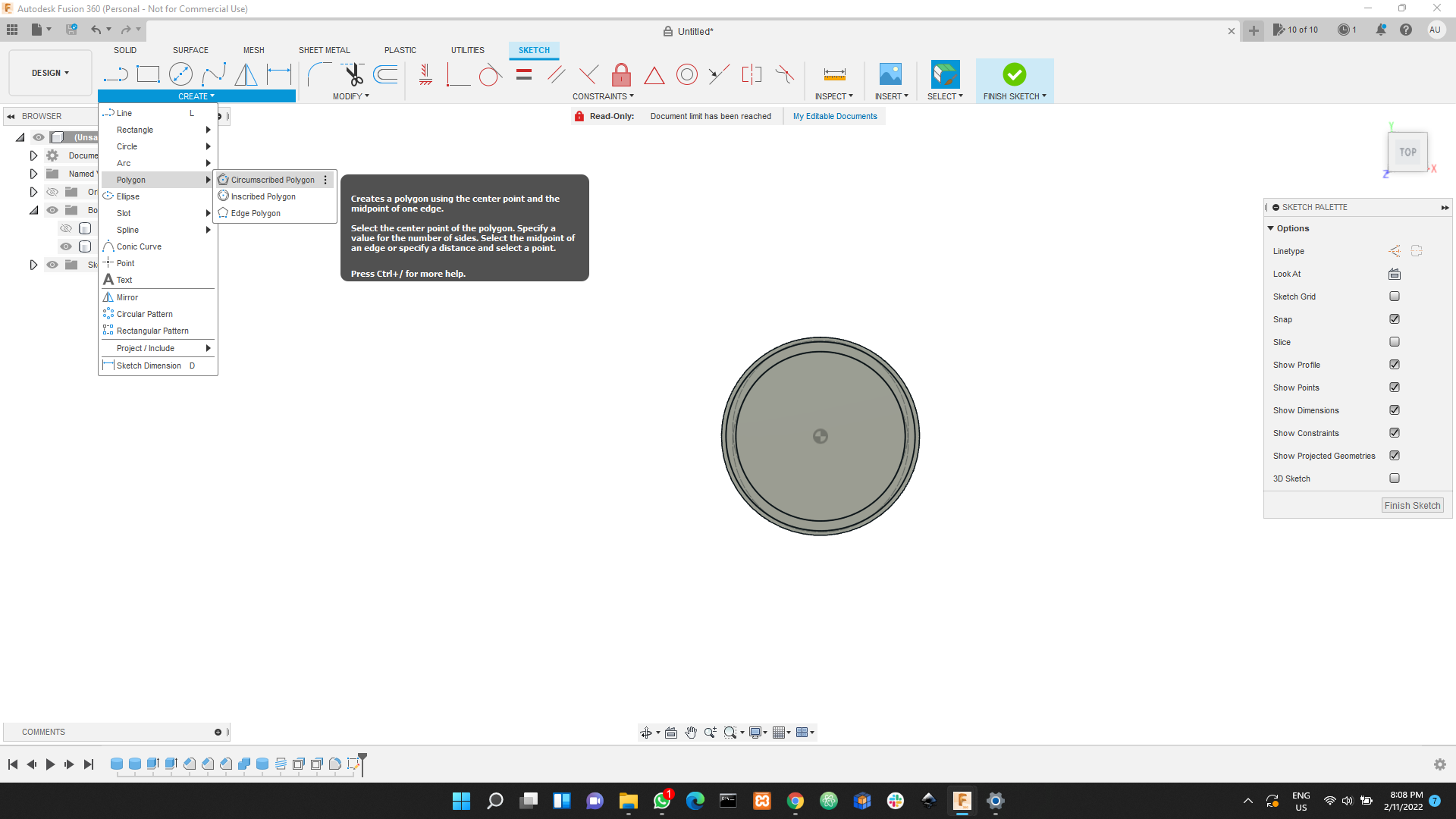
Task: Click the Measure tool under Inspect
Action: (x=834, y=74)
